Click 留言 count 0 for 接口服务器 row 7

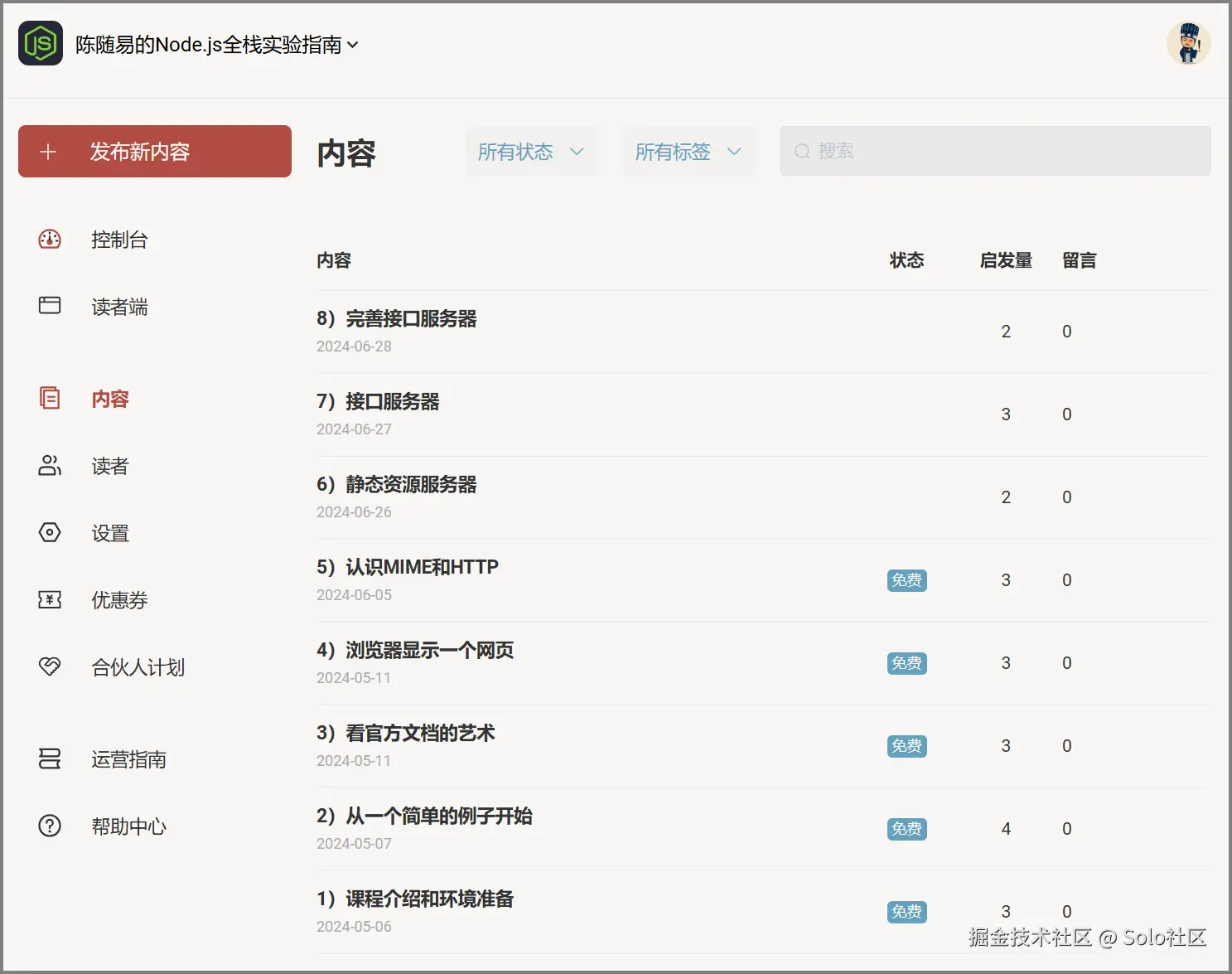coord(1067,414)
